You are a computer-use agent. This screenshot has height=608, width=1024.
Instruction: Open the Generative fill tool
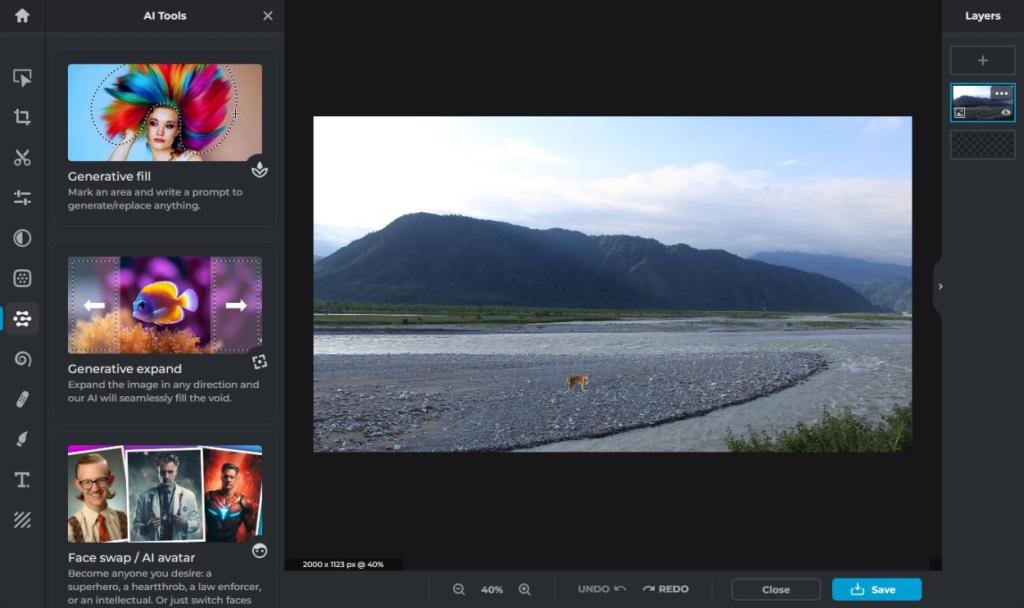point(165,130)
